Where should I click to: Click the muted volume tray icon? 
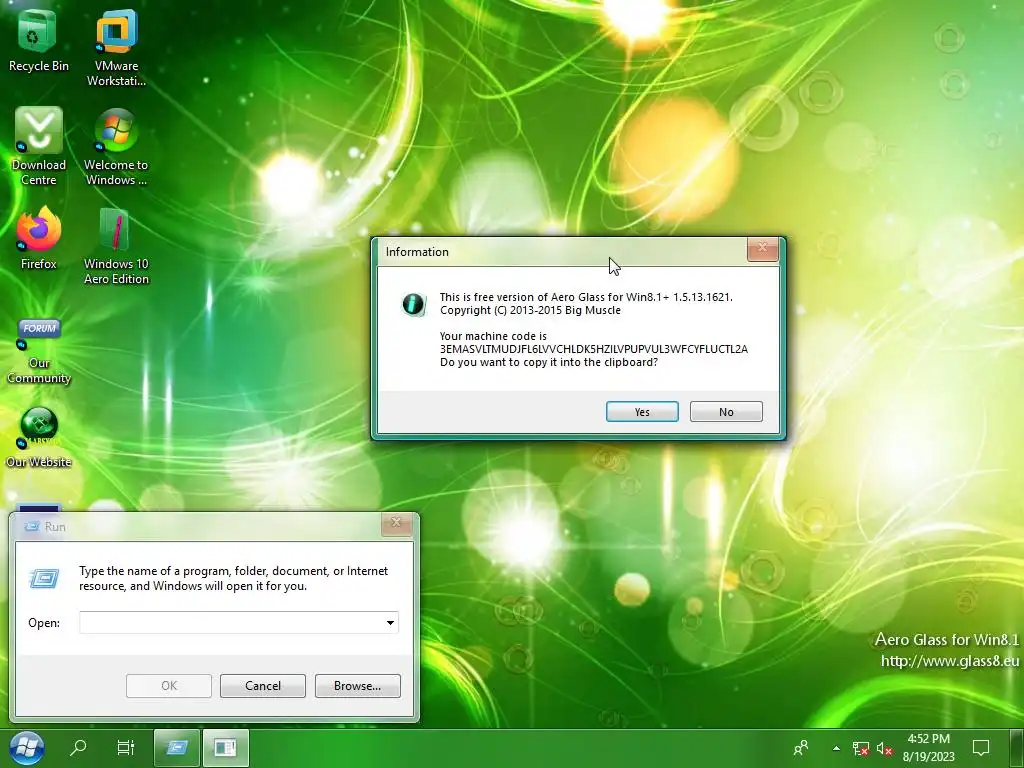coord(884,748)
